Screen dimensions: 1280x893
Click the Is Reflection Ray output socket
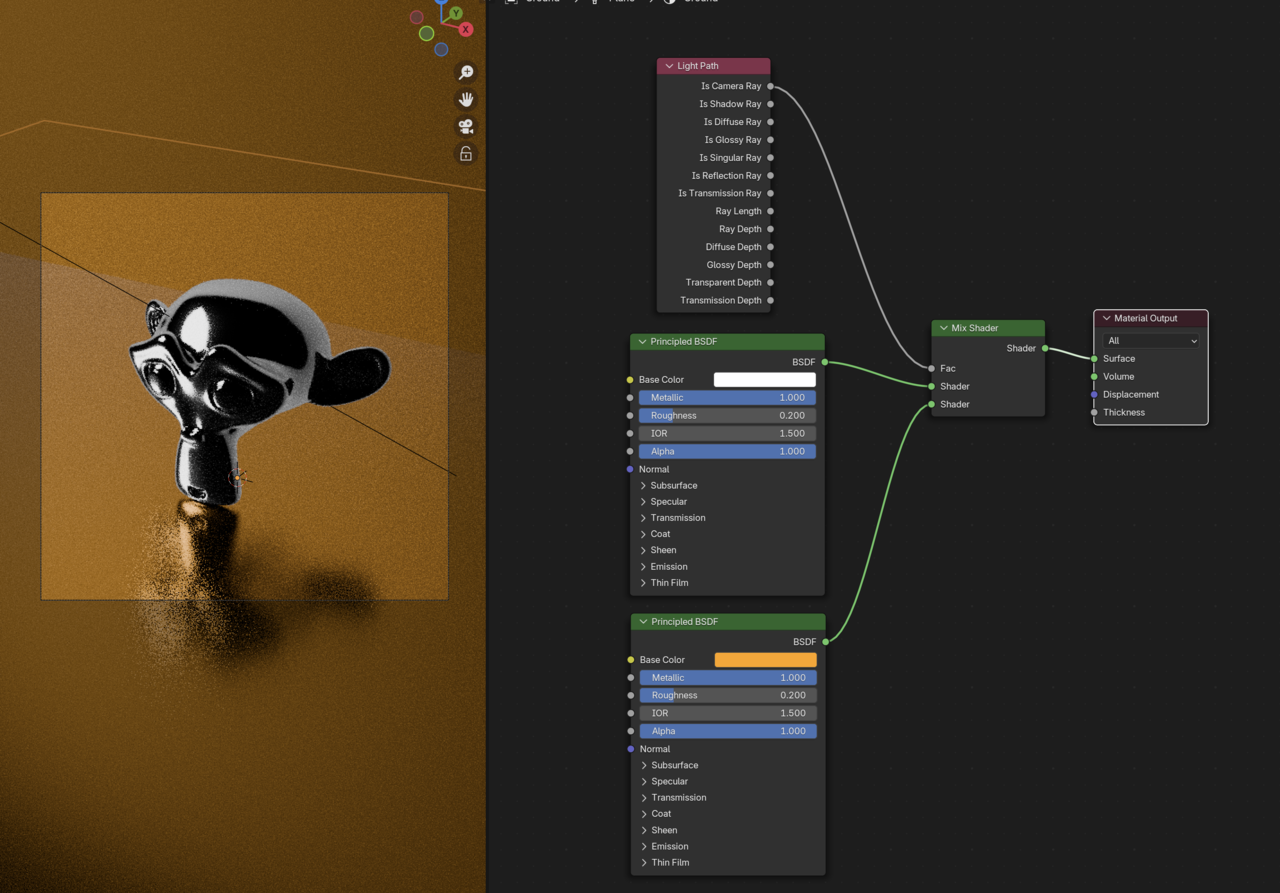point(770,176)
